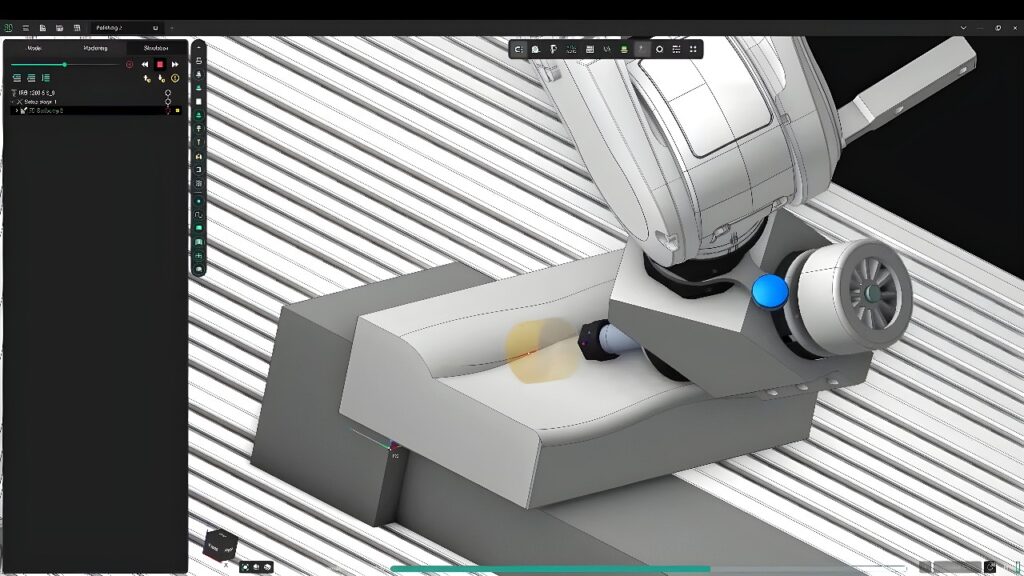Click the green dot icon in the vertical toolbar
Image resolution: width=1024 pixels, height=576 pixels.
(199, 201)
